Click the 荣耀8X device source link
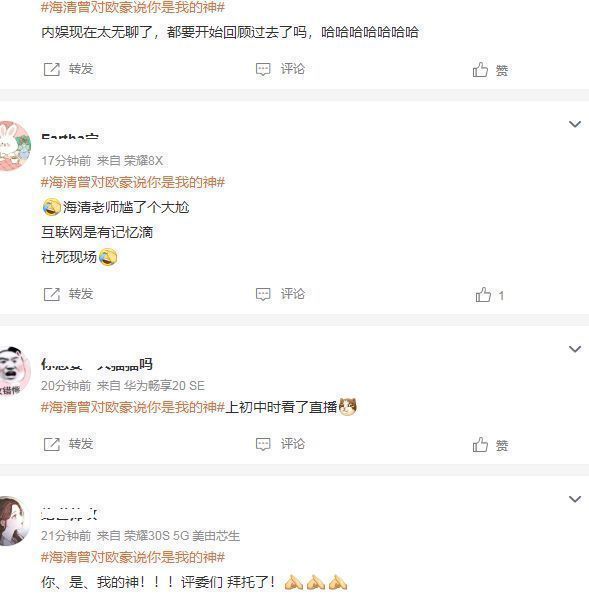 pos(144,161)
